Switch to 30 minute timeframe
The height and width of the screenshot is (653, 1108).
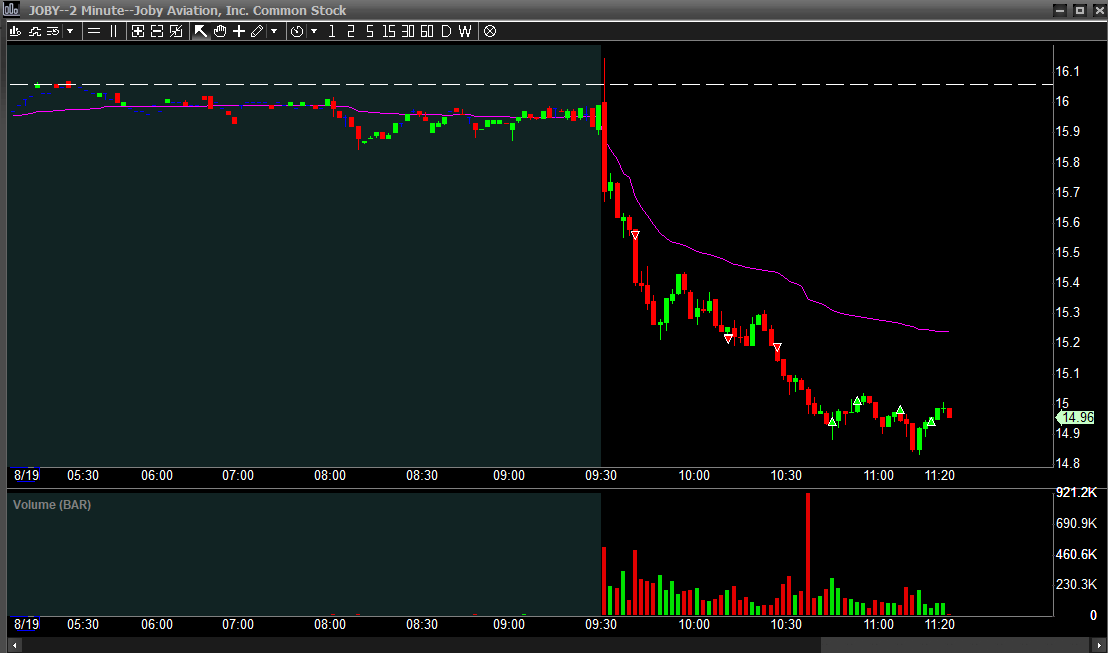click(x=408, y=31)
